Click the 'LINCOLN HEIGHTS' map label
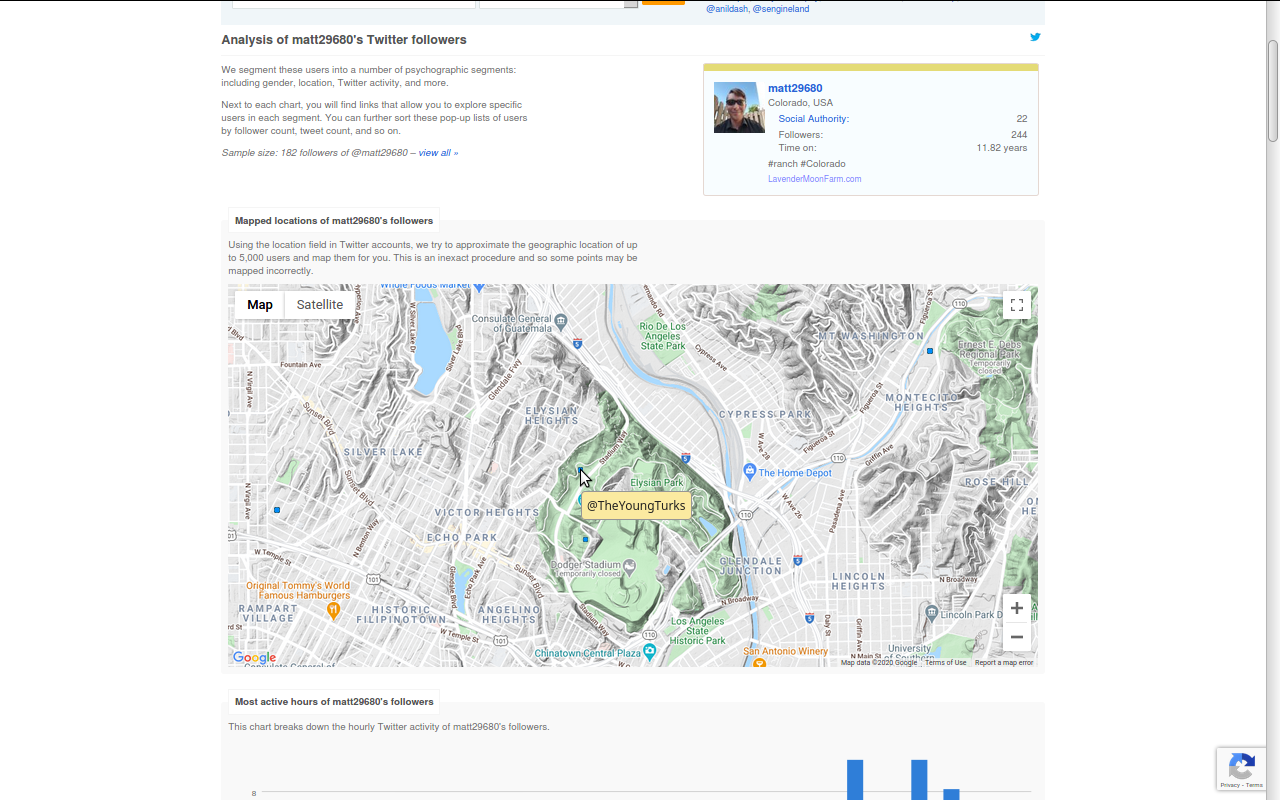 point(859,581)
